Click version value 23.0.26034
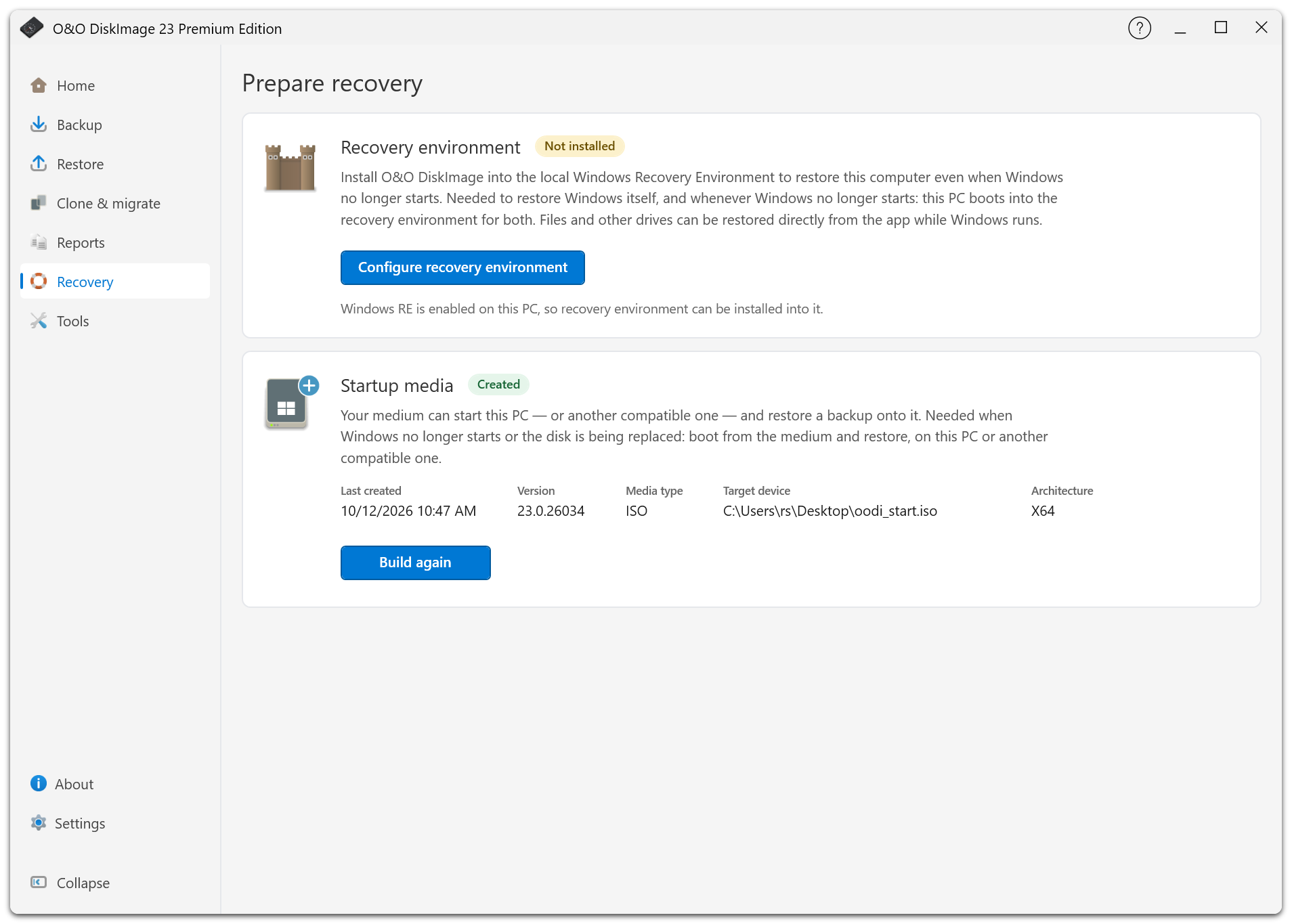The height and width of the screenshot is (924, 1292). 551,511
